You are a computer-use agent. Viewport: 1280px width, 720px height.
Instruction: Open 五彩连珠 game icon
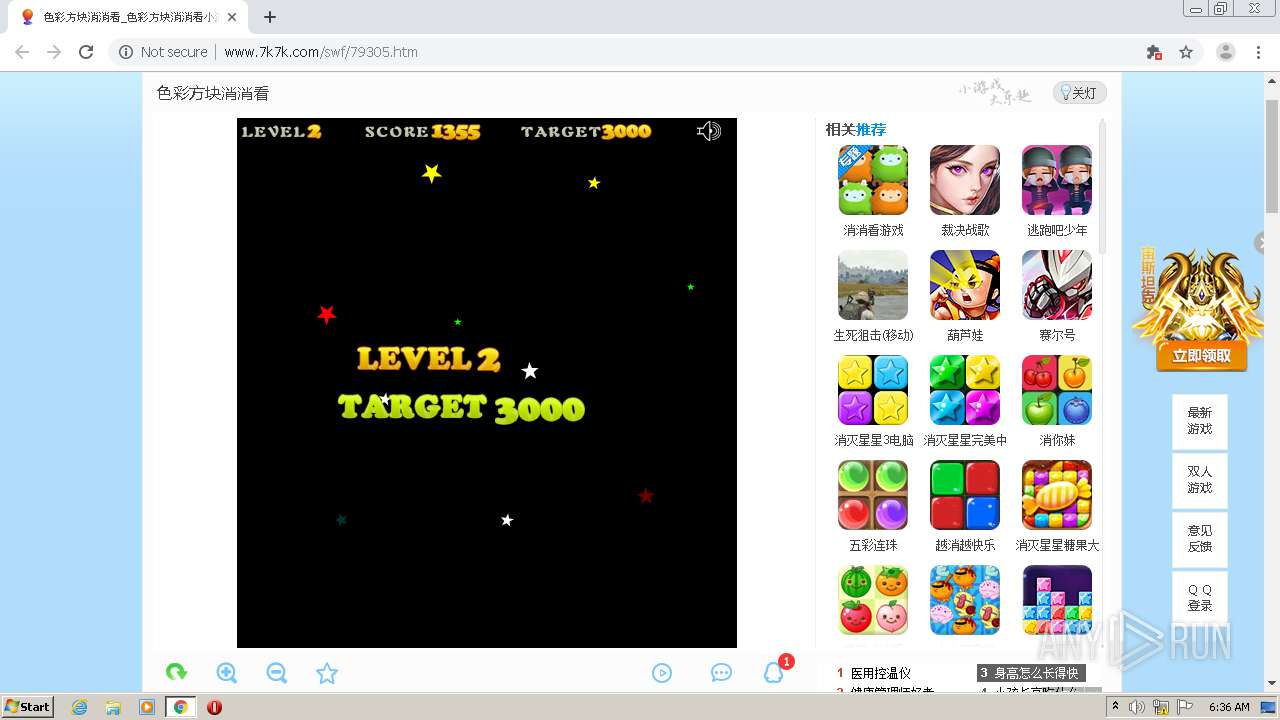873,495
